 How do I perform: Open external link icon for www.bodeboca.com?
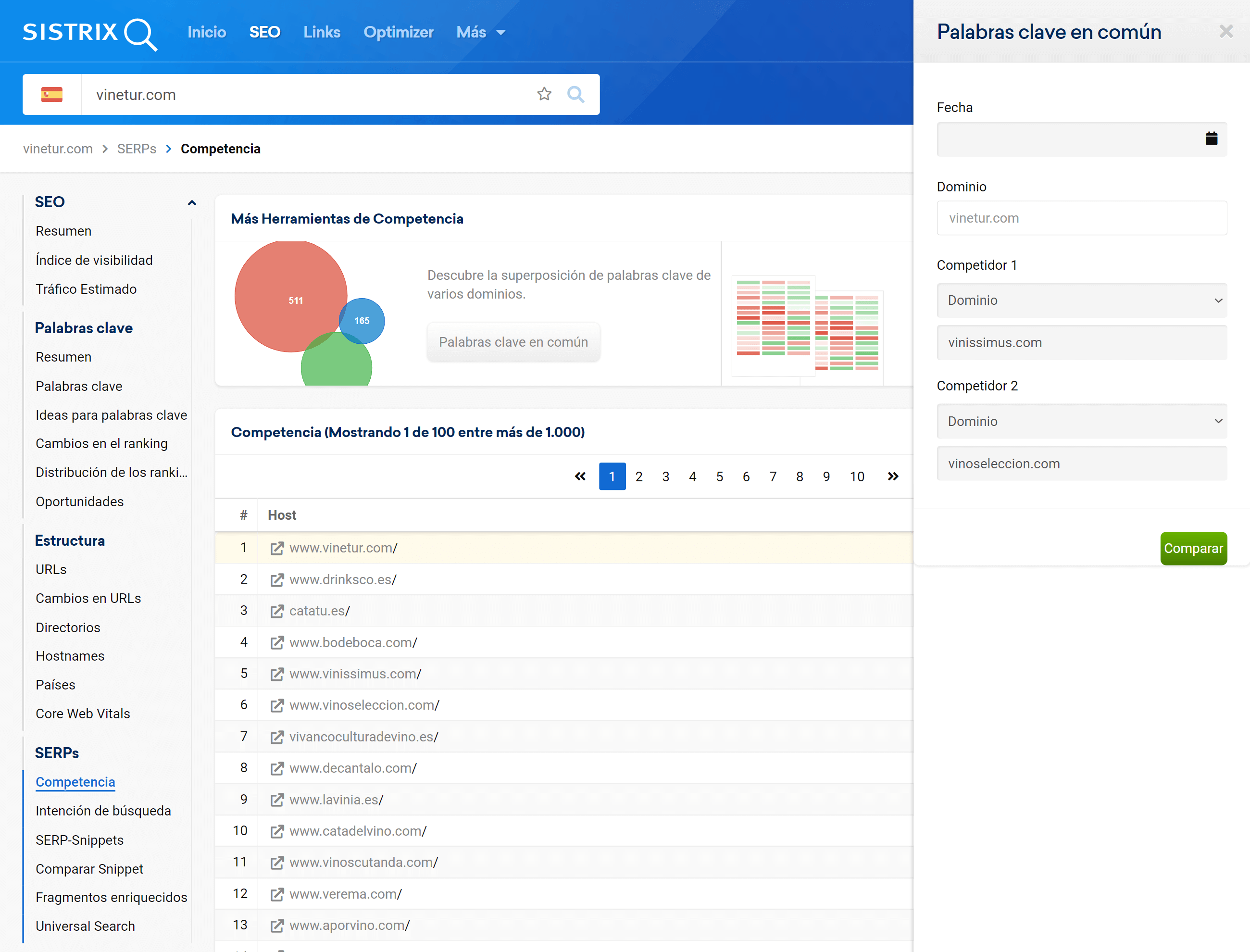(x=276, y=642)
